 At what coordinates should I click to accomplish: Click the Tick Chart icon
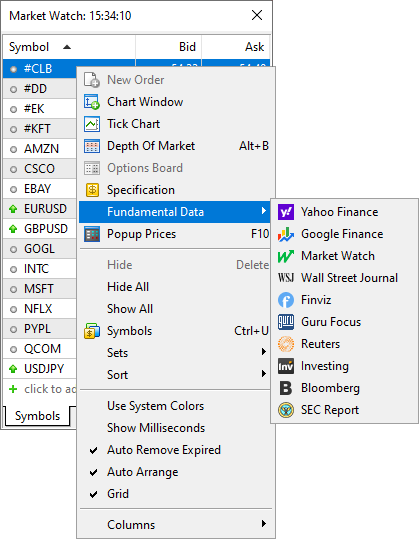point(92,124)
